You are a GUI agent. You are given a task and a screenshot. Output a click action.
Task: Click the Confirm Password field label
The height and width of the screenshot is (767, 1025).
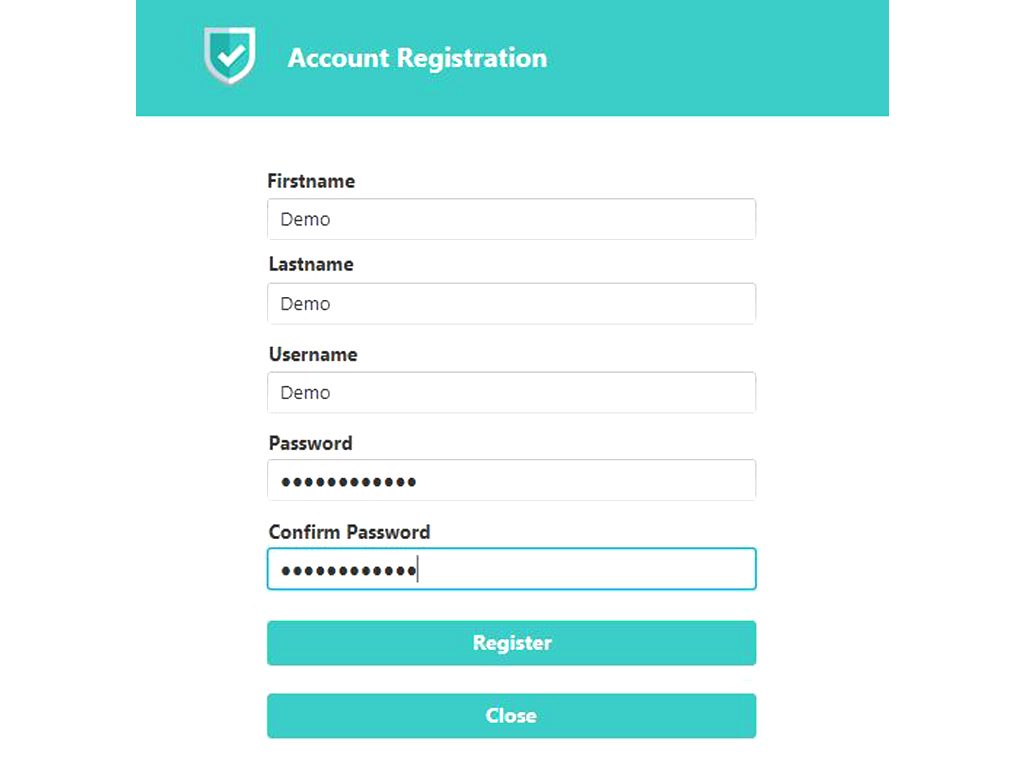pos(349,532)
